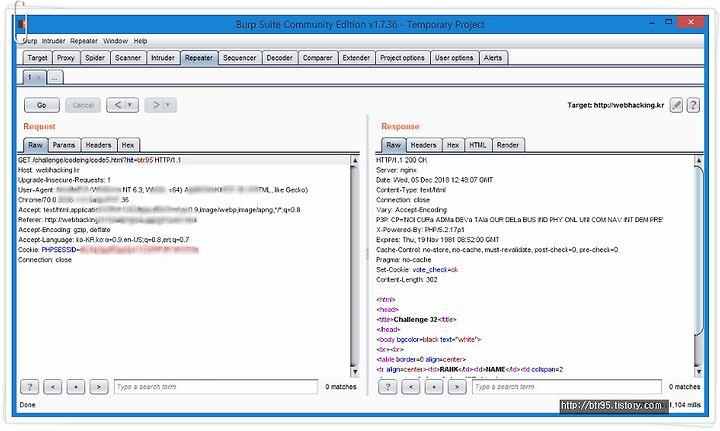Select the request Raw tab
The image size is (720, 431).
point(35,145)
